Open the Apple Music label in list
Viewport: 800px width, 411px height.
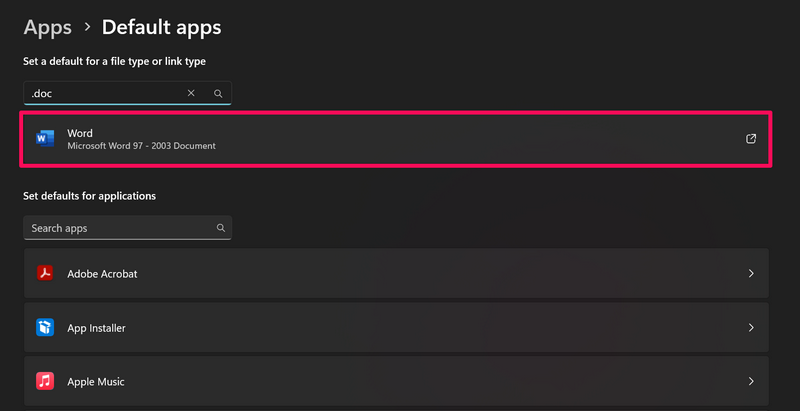(96, 381)
